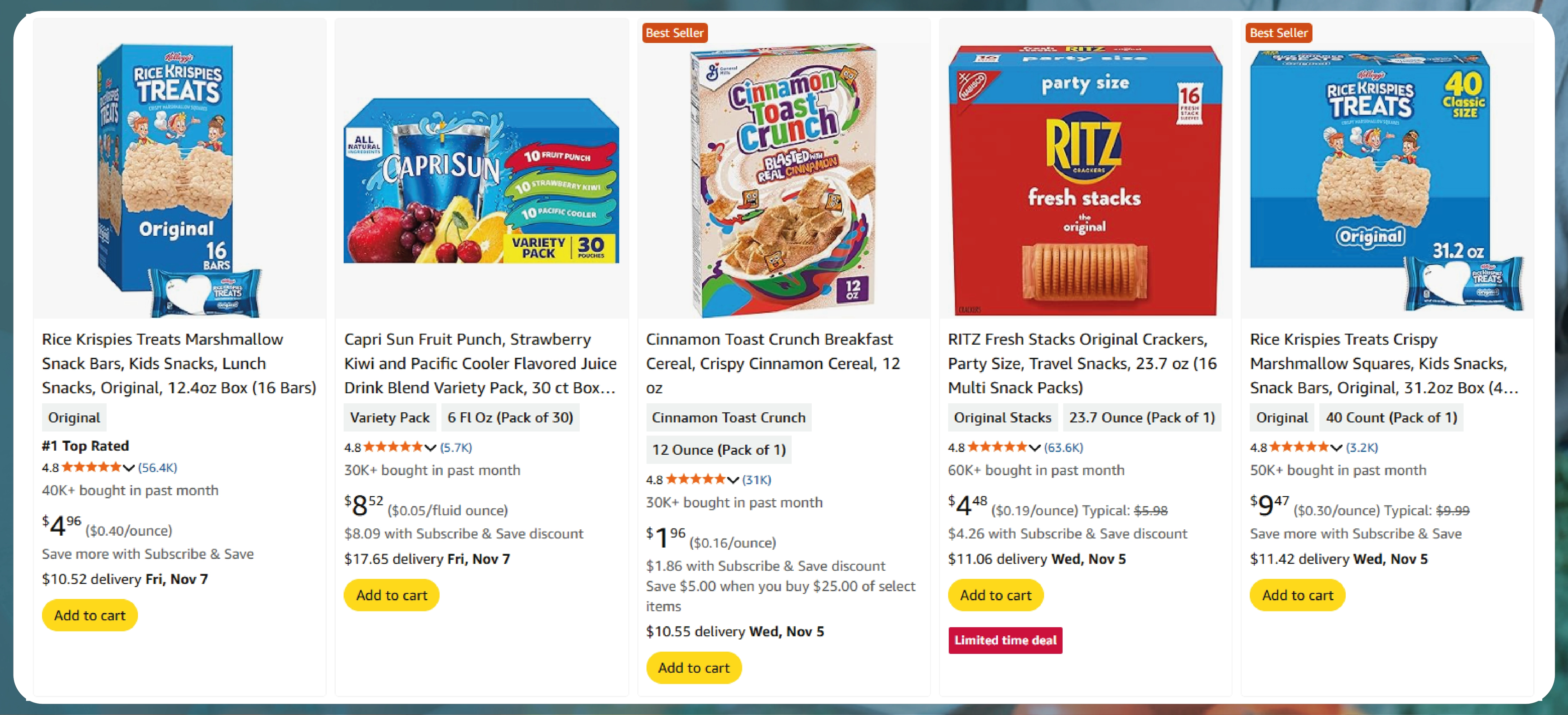This screenshot has height=715, width=1568.
Task: Expand rating chevron for RITZ crackers
Action: [x=1034, y=448]
